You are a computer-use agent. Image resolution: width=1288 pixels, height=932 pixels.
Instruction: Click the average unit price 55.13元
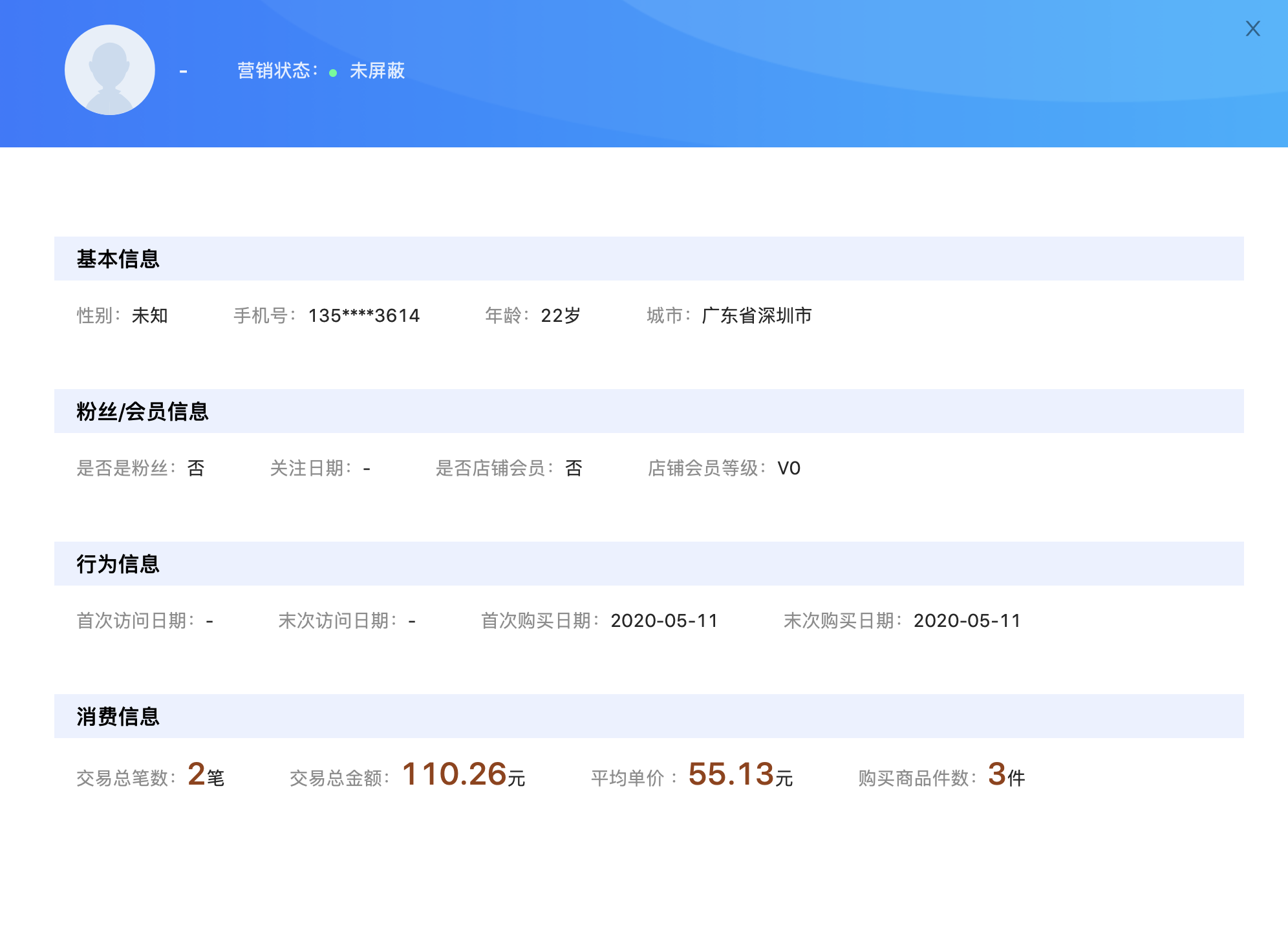(x=740, y=774)
